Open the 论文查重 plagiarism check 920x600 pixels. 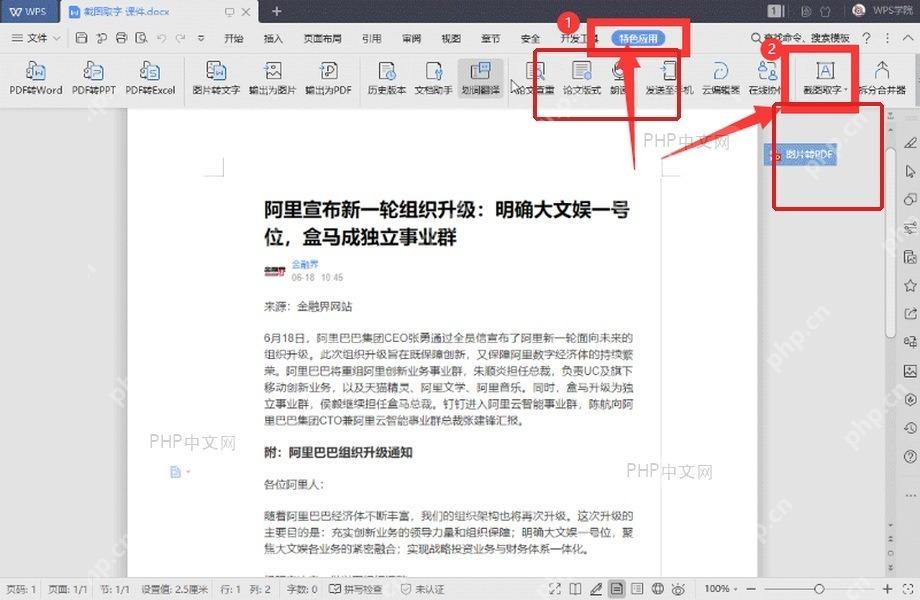(535, 78)
